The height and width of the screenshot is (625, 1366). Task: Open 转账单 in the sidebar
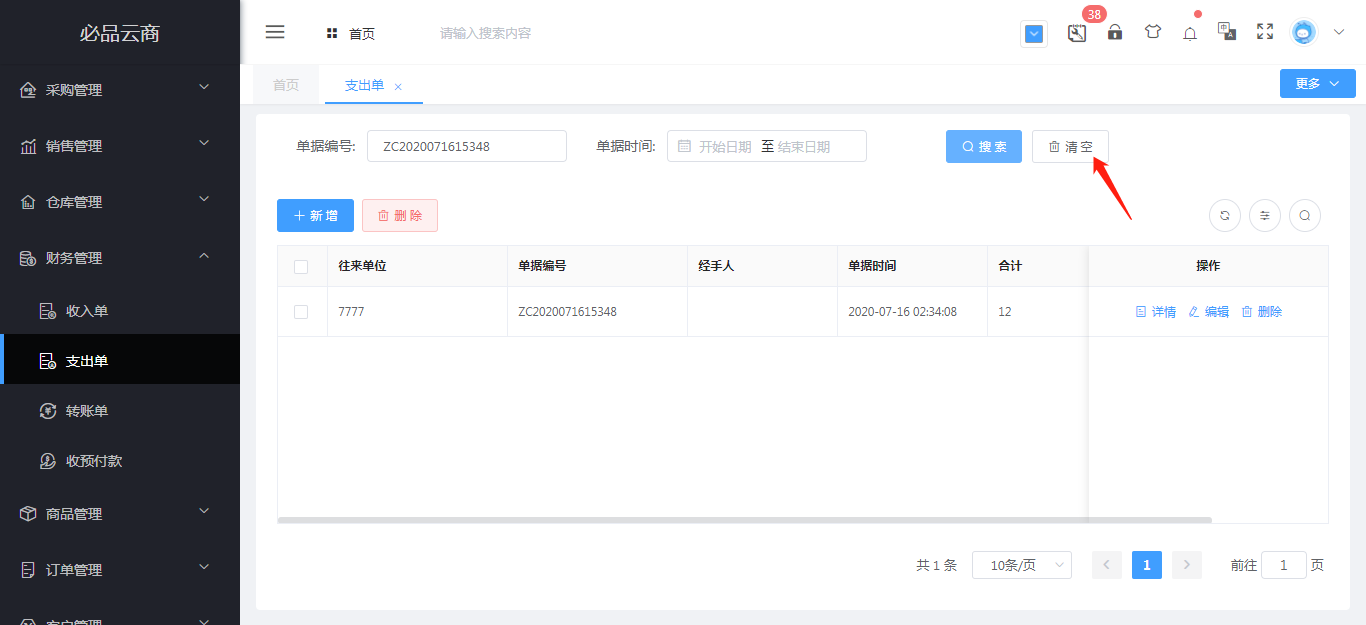(x=120, y=411)
